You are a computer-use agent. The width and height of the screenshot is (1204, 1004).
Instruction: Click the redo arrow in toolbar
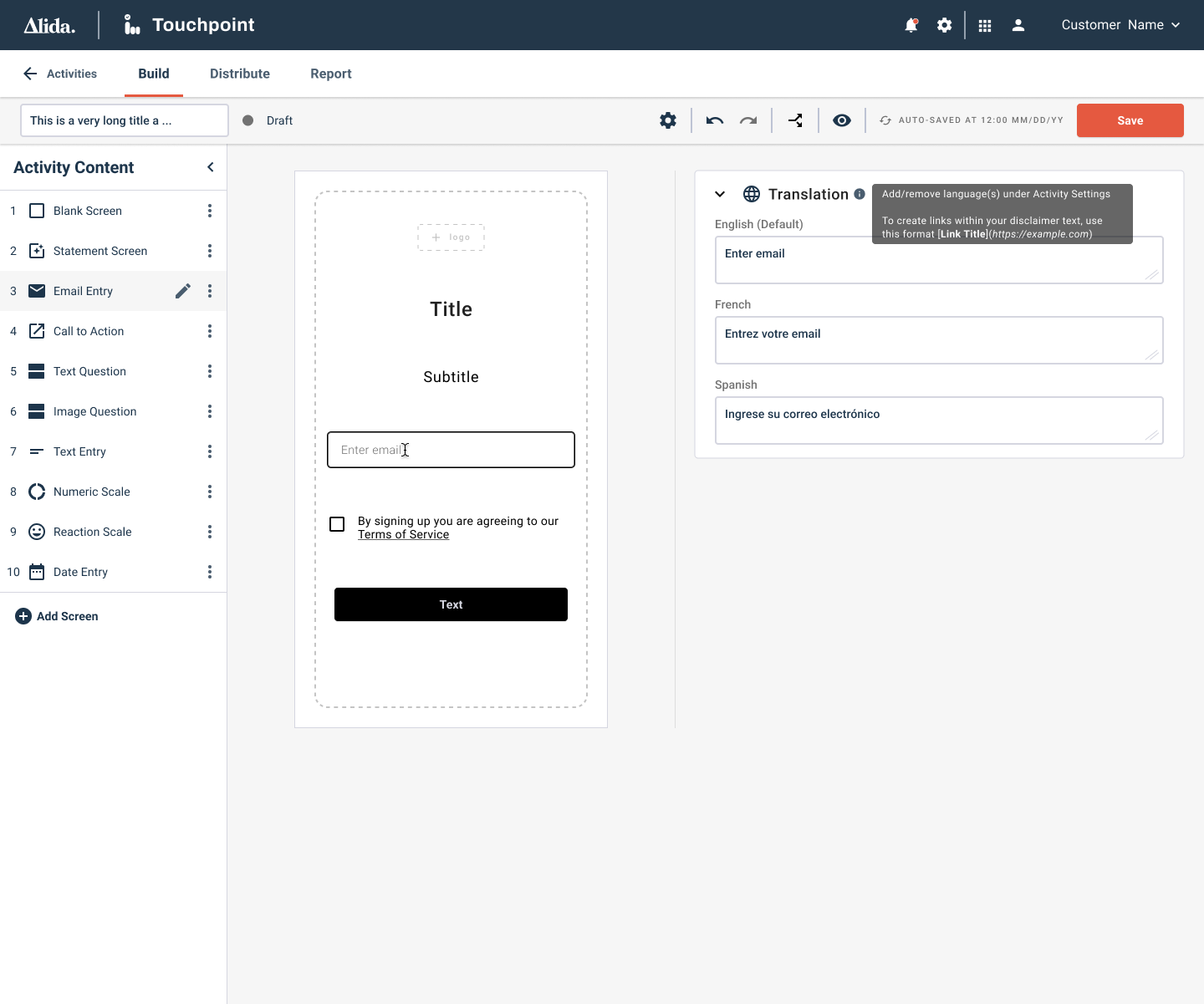[x=748, y=120]
